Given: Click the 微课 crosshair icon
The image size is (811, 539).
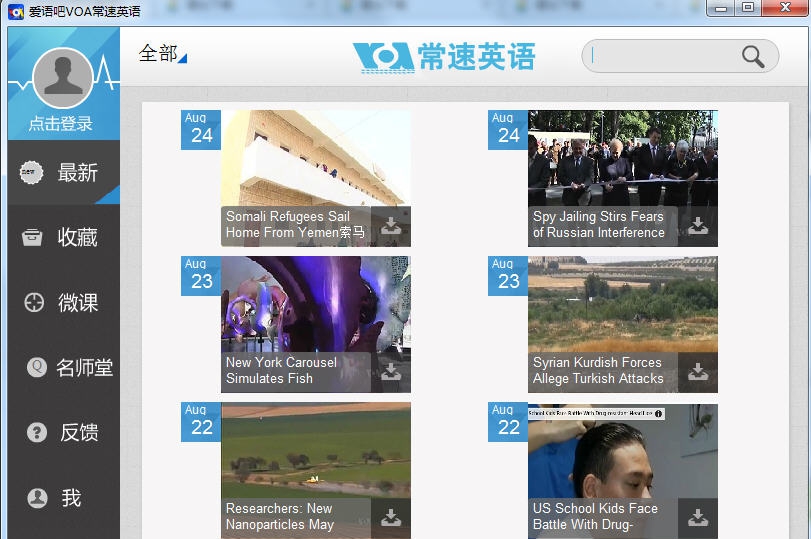Looking at the screenshot, I should click(34, 303).
